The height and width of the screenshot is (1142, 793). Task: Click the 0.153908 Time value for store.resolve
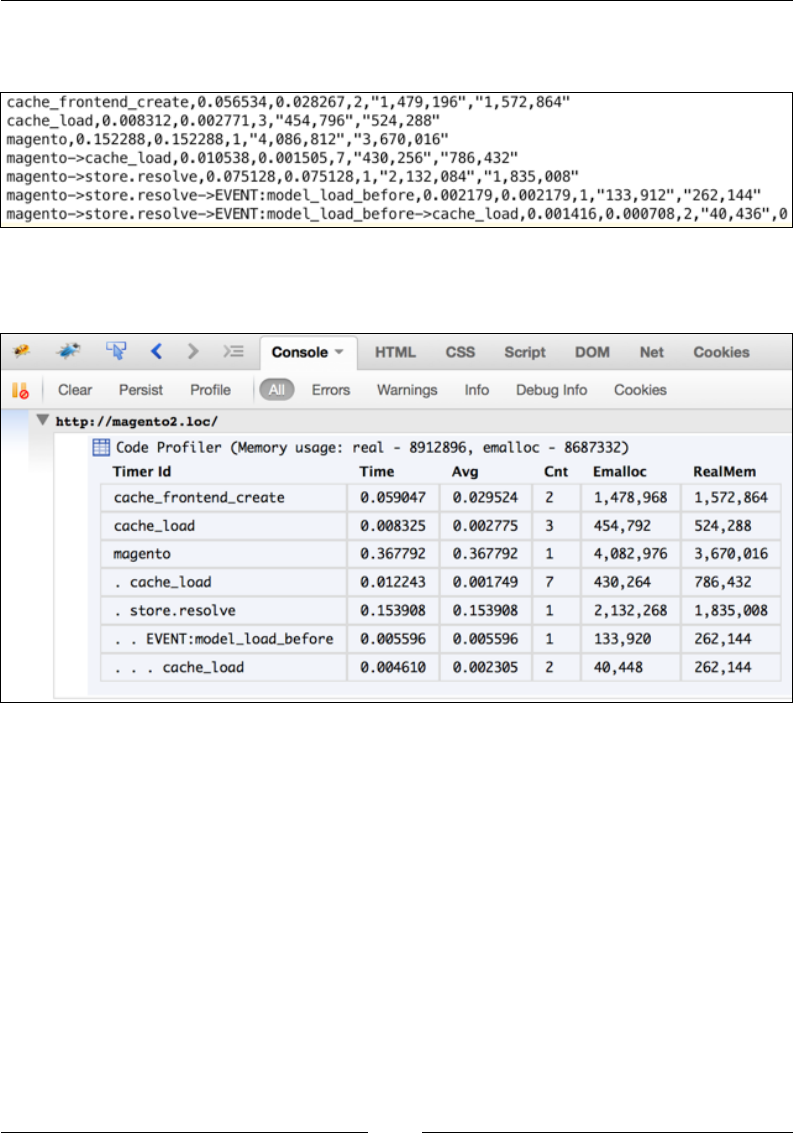click(393, 611)
